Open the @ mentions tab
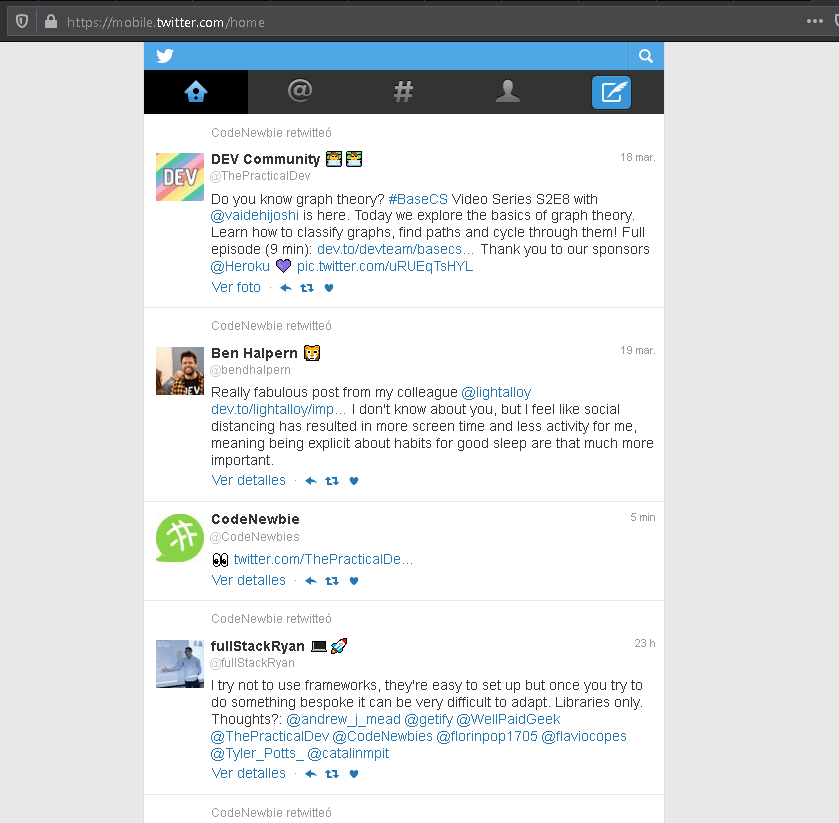 tap(300, 92)
